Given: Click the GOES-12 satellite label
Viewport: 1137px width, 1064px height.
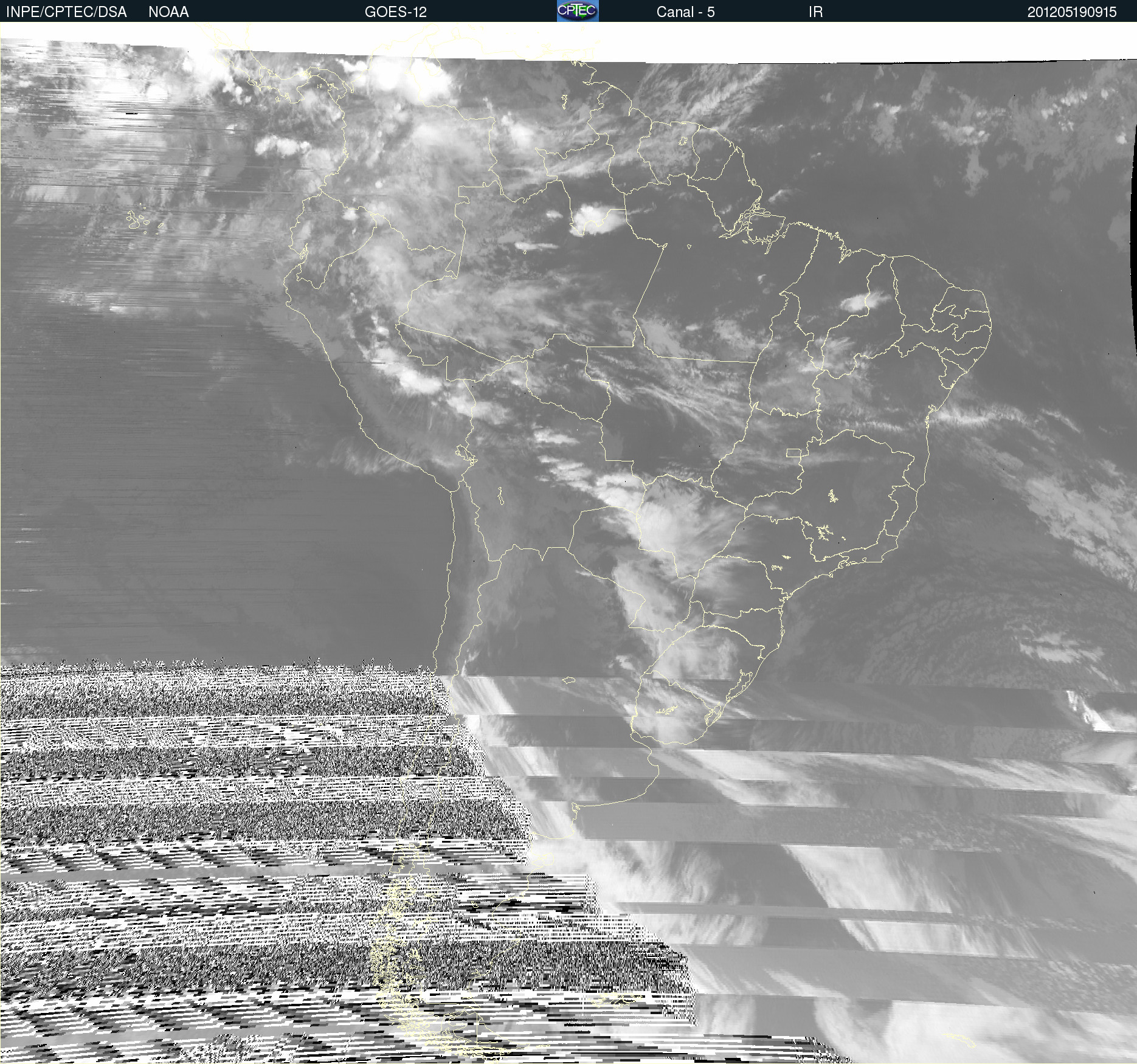Looking at the screenshot, I should coord(396,12).
